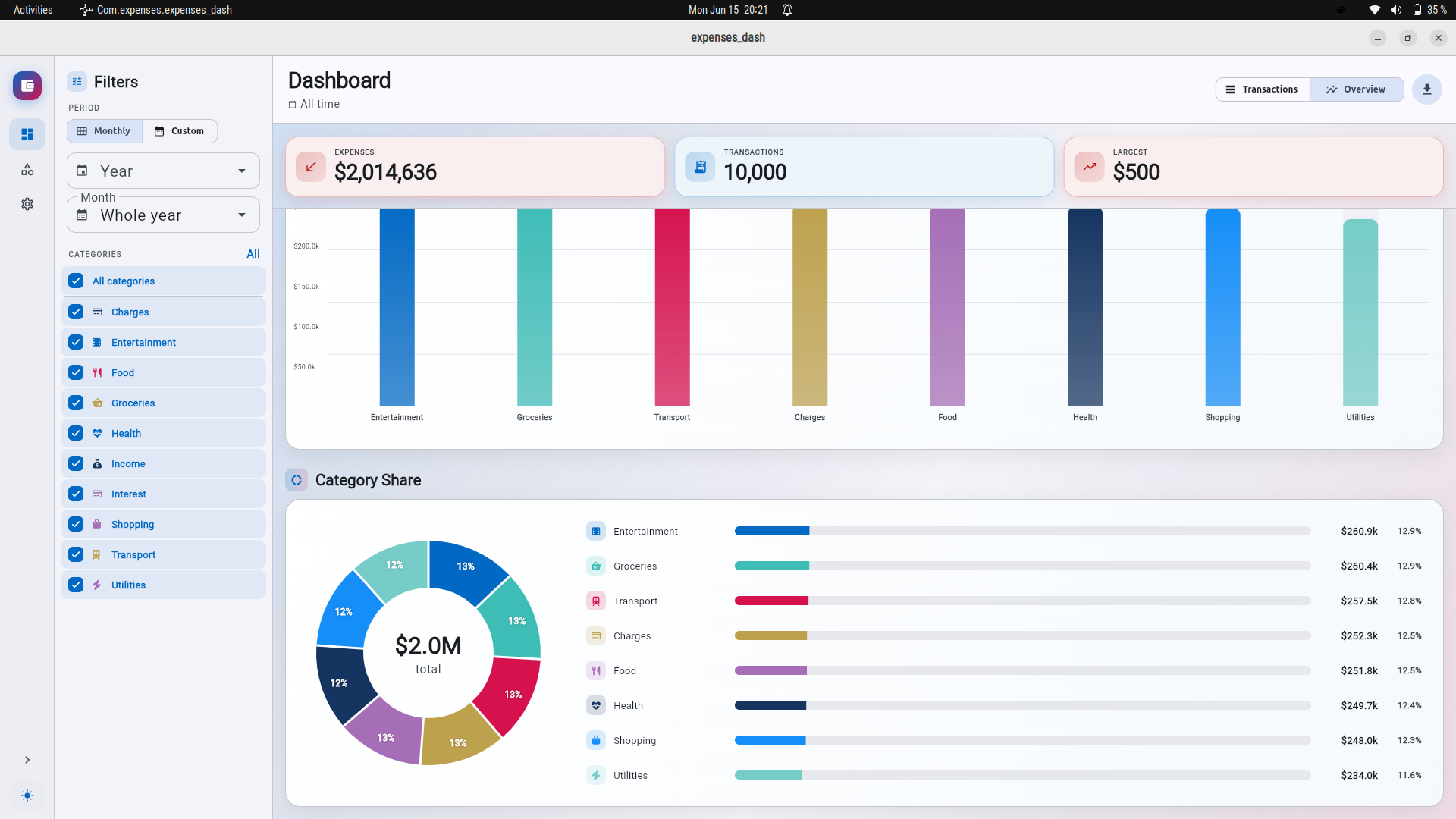Click the All link beside Categories
This screenshot has height=819, width=1456.
(253, 254)
